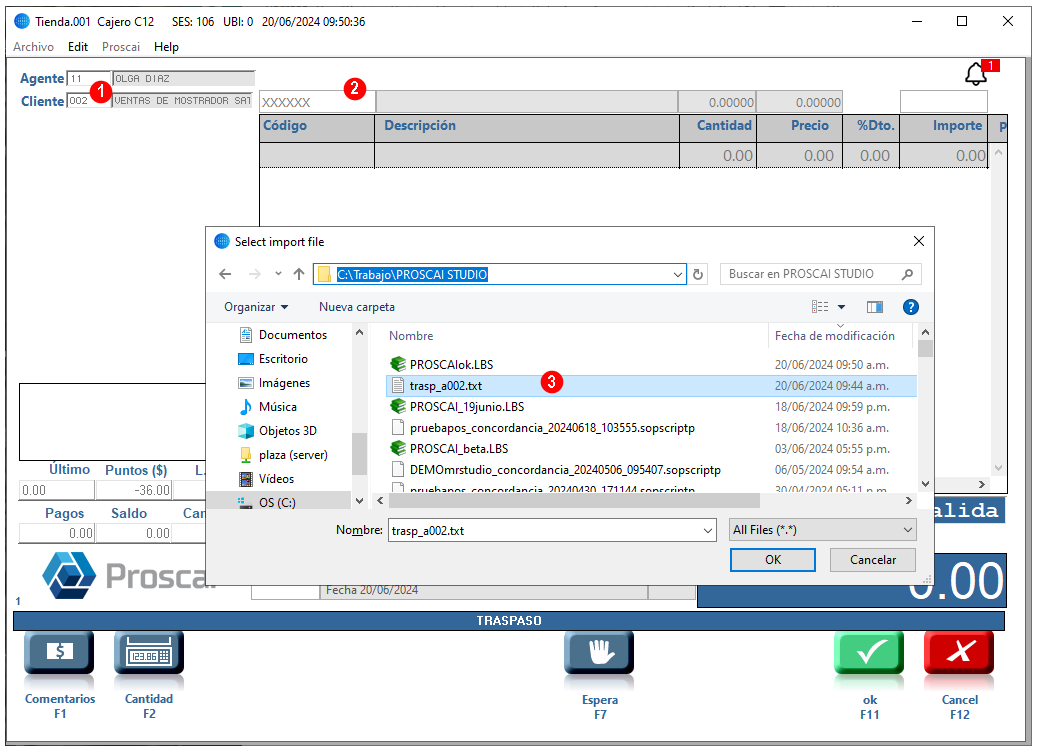Click the view layout icon
The height and width of the screenshot is (752, 1037).
click(820, 307)
